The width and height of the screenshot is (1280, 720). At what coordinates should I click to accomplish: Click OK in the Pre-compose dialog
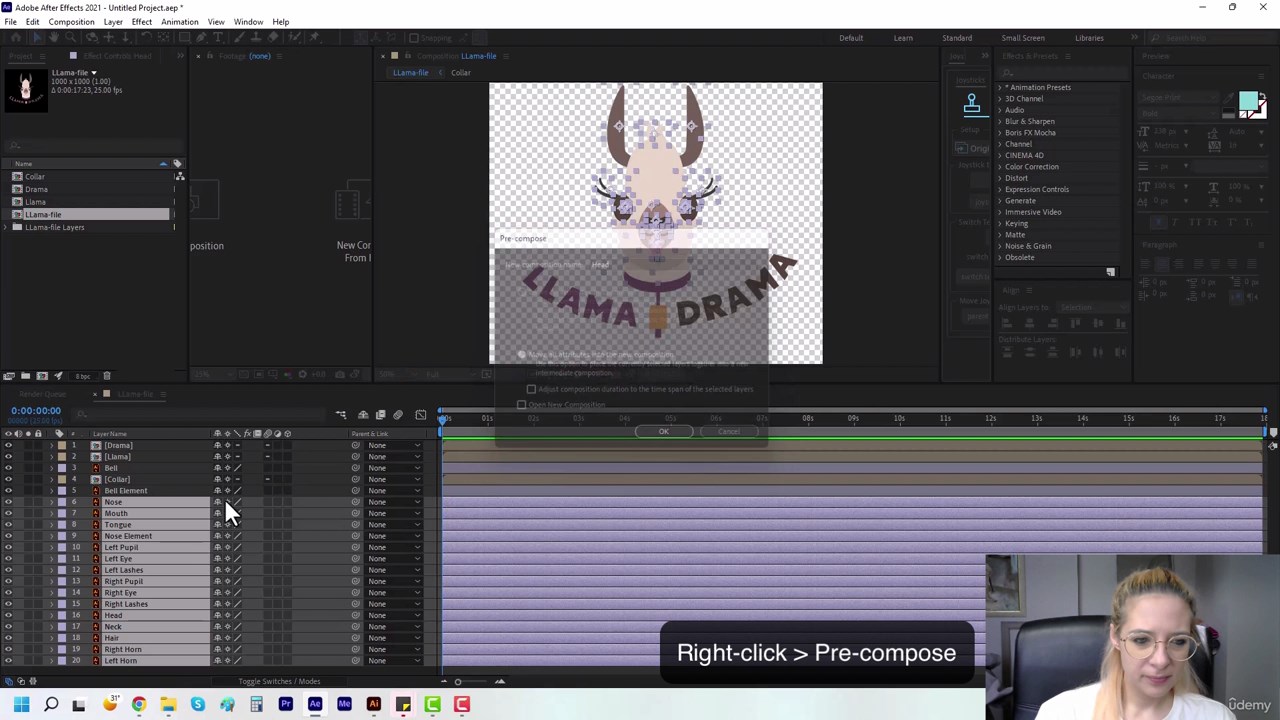pos(664,432)
